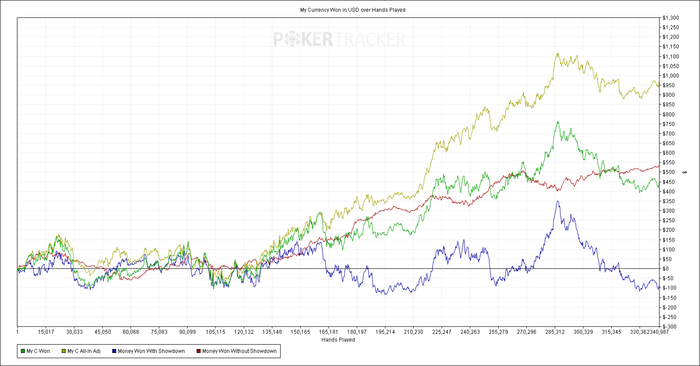This screenshot has height=366, width=700.
Task: Click the x-axis tick label '270,296'
Action: (x=527, y=332)
